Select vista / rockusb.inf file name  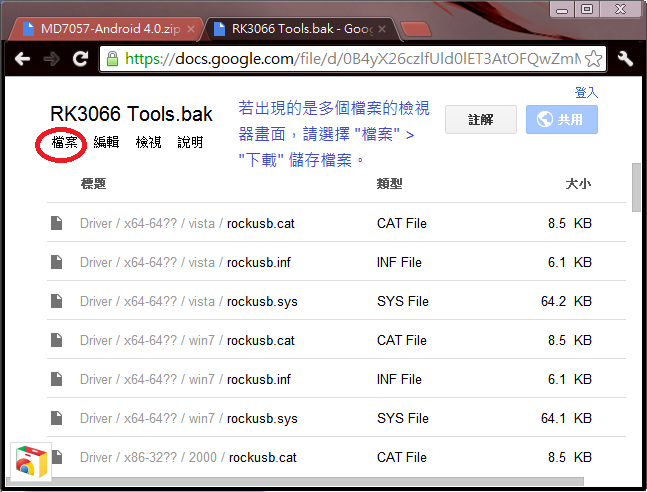(x=259, y=262)
